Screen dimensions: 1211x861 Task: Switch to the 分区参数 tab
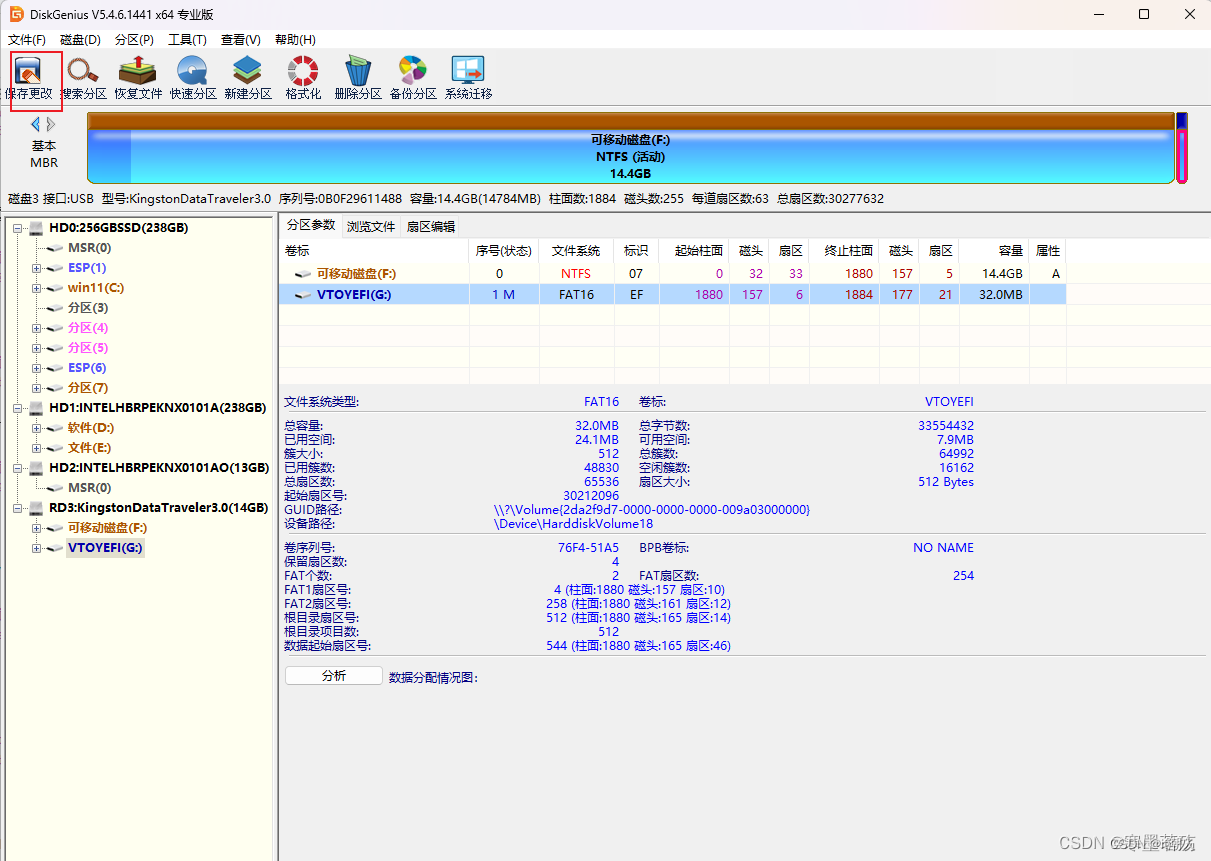pyautogui.click(x=310, y=225)
